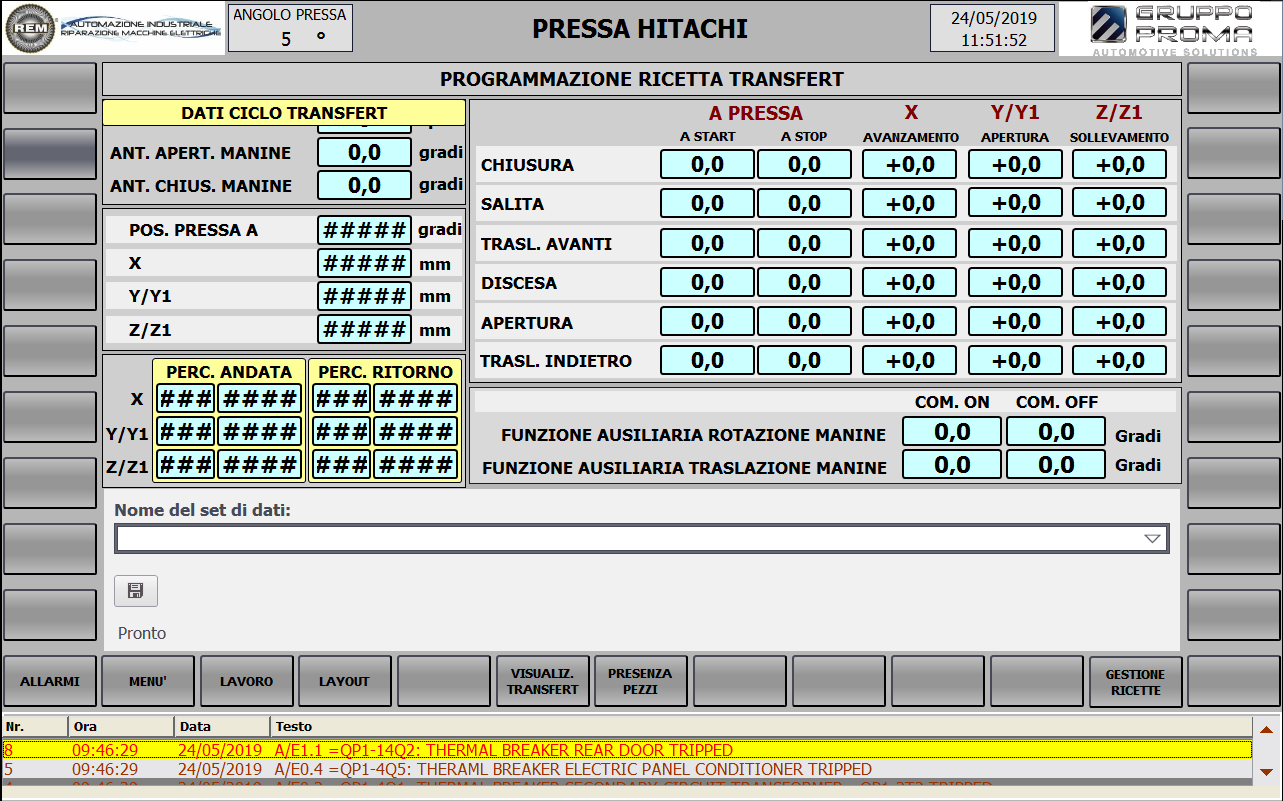Click the ANGOLO PRESSA angle display
This screenshot has height=801, width=1283.
[x=290, y=28]
